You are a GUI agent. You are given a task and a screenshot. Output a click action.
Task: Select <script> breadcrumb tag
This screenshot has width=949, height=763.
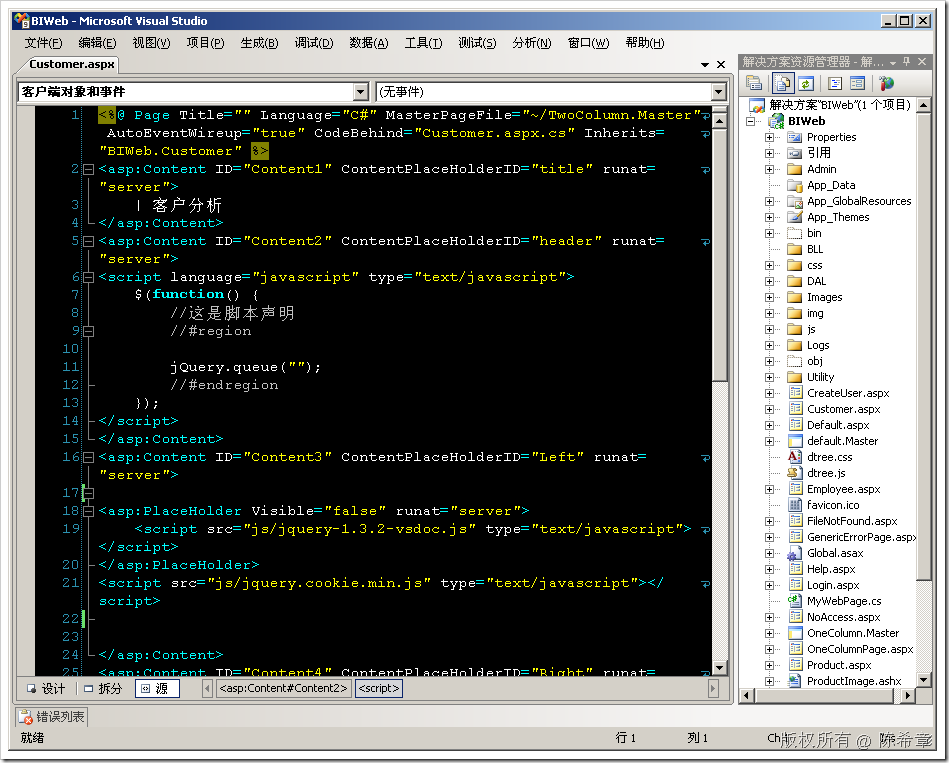click(379, 689)
